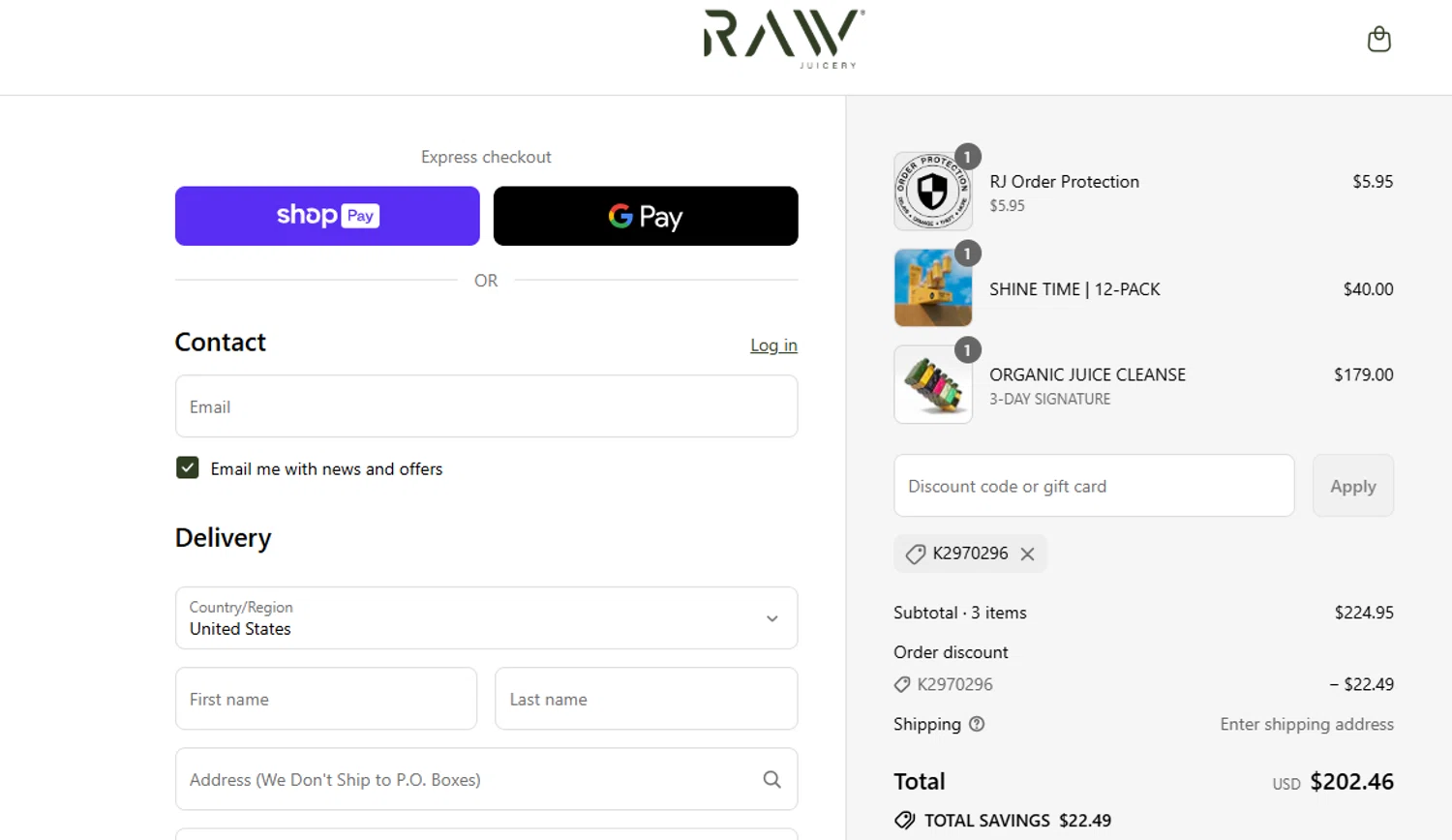Click the RAW Juicery logo
Viewport: 1452px width, 840px height.
[784, 39]
